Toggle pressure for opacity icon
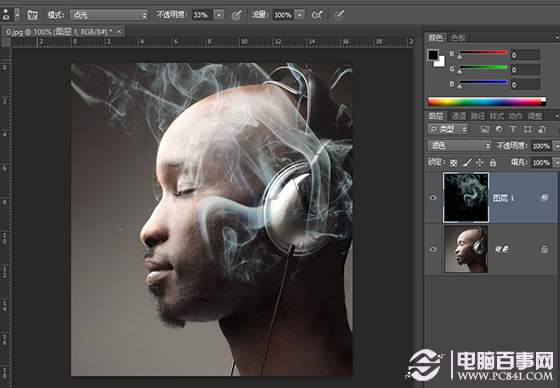 pos(236,15)
